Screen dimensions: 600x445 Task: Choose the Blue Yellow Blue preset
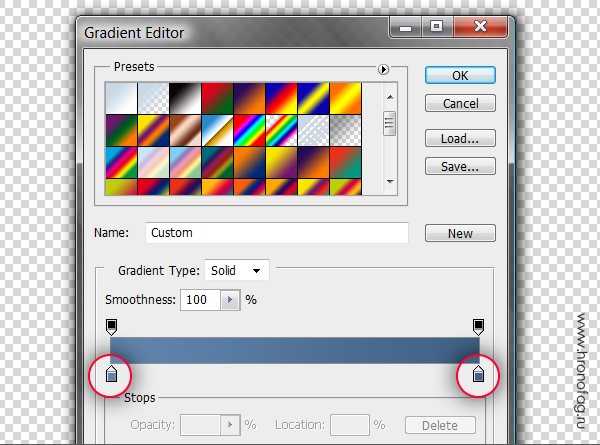pyautogui.click(x=313, y=98)
